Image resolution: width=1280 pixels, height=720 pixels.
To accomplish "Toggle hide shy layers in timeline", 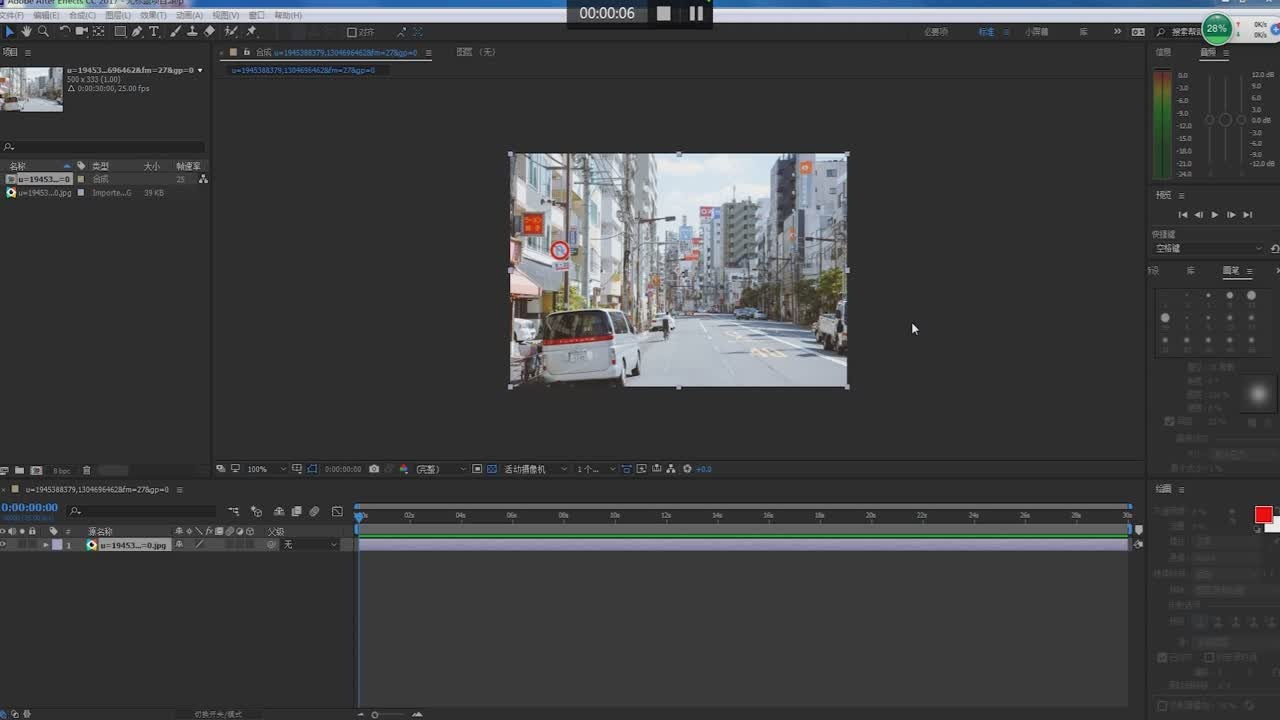I will [x=279, y=511].
